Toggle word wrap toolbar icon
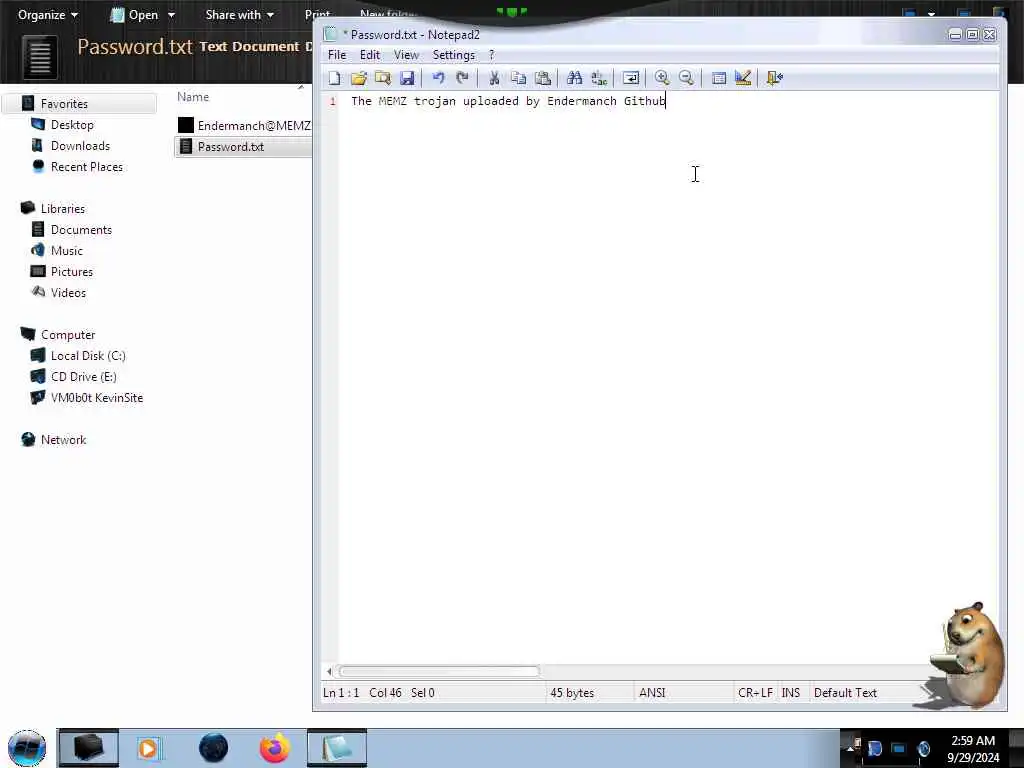1024x768 pixels. tap(631, 78)
